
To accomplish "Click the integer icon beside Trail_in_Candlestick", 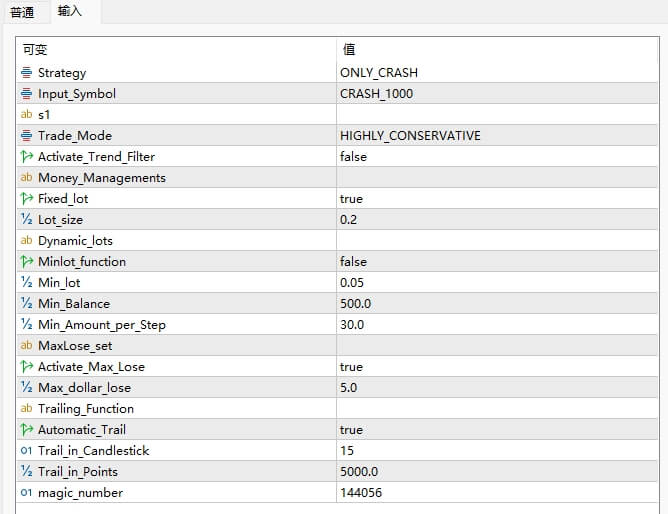I will 26,451.
